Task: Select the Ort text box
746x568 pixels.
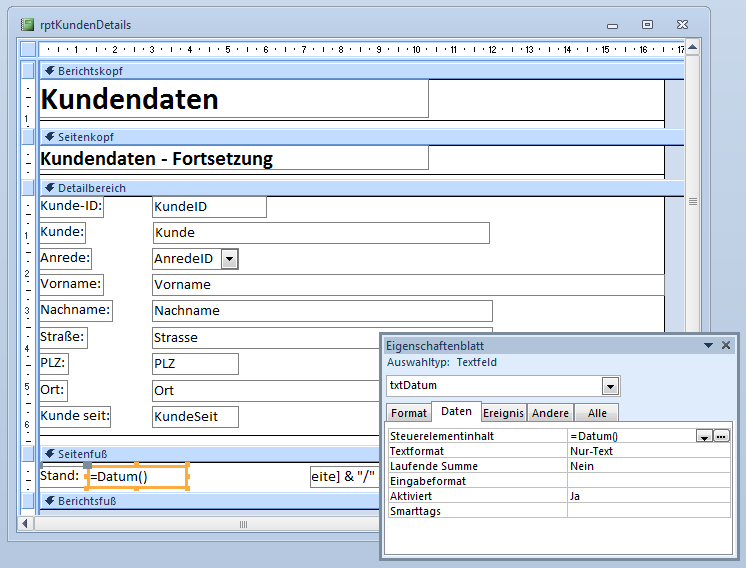Action: click(x=265, y=391)
